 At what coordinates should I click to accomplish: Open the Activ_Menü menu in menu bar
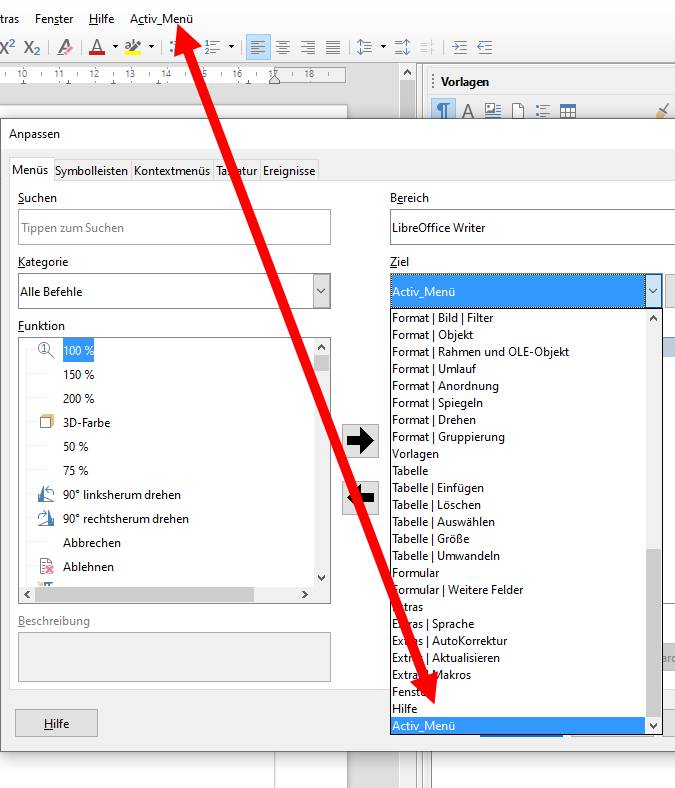pyautogui.click(x=161, y=19)
